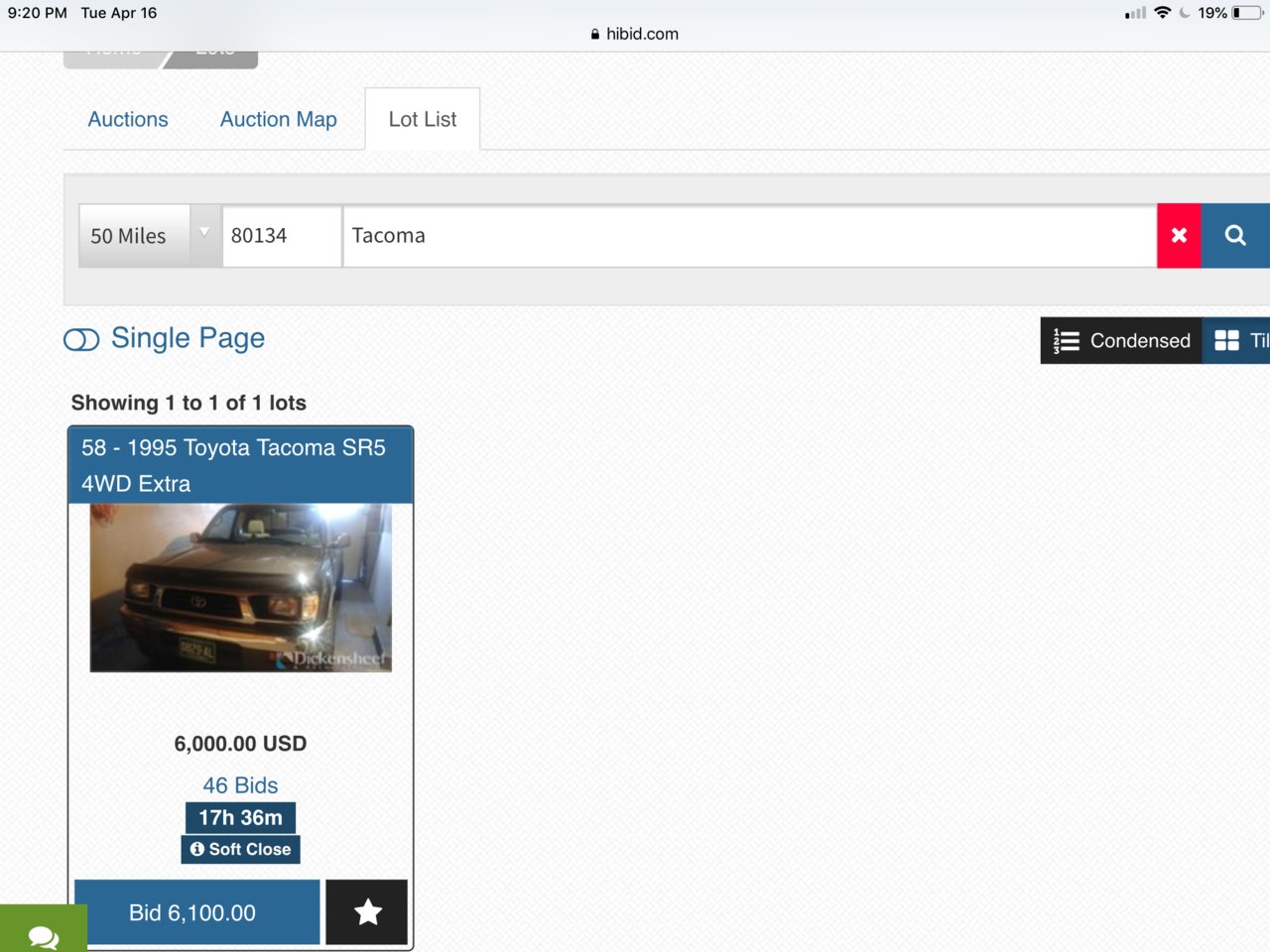
Task: Open the Auction Map tab
Action: coord(279,119)
